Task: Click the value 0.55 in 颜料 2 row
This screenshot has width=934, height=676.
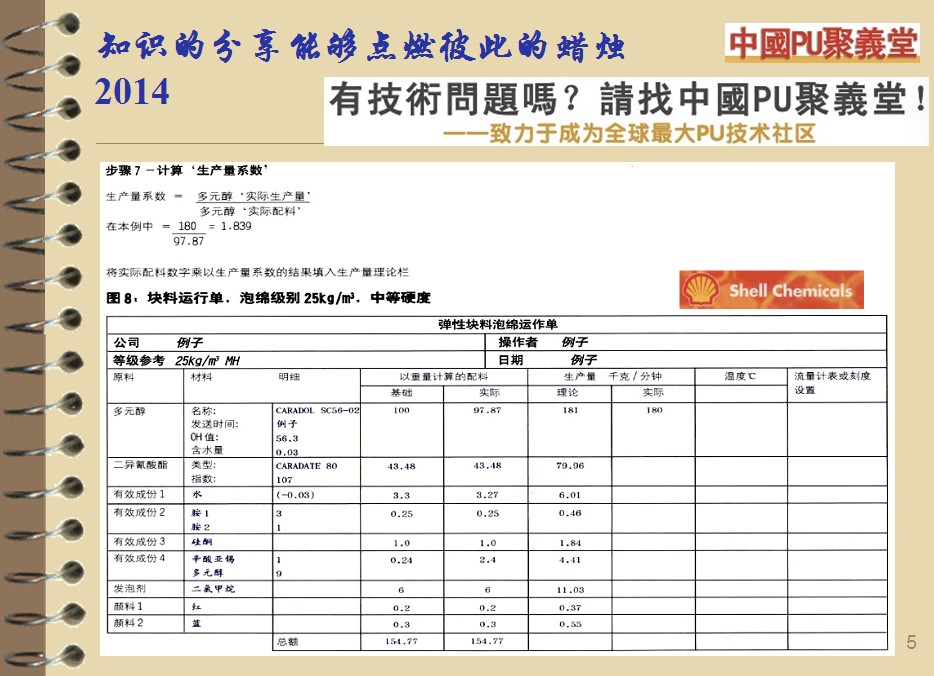Action: [570, 625]
